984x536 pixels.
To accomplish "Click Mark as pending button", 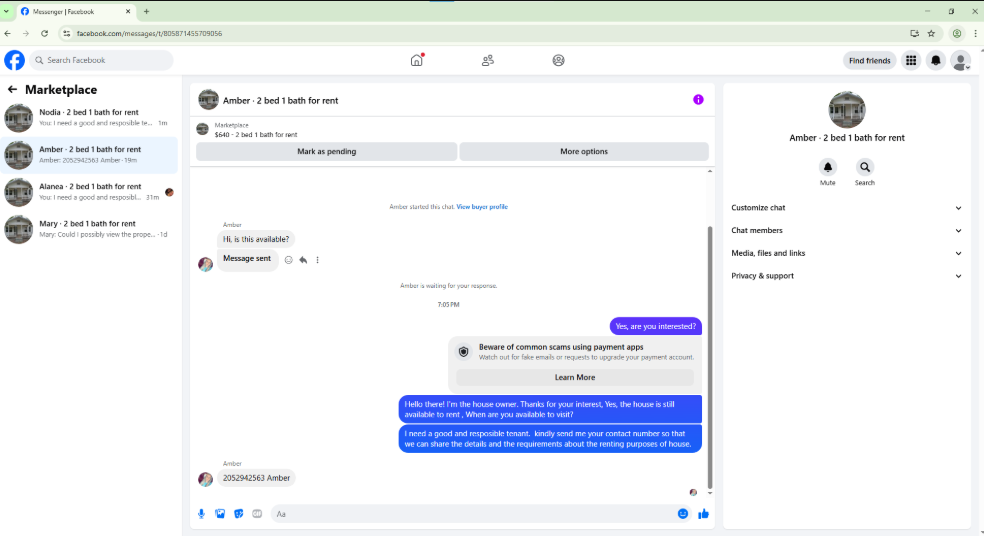I will pyautogui.click(x=326, y=151).
